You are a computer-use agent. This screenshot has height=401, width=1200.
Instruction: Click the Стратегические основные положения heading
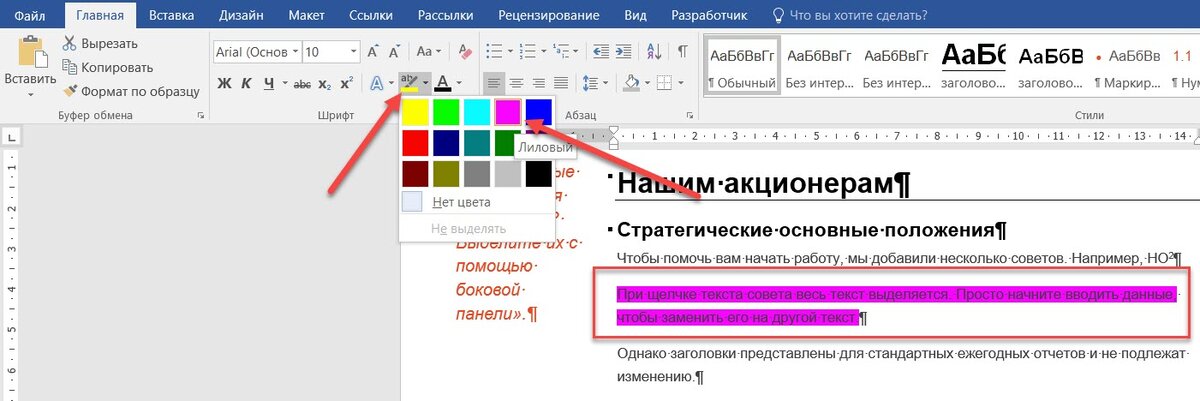(x=813, y=230)
